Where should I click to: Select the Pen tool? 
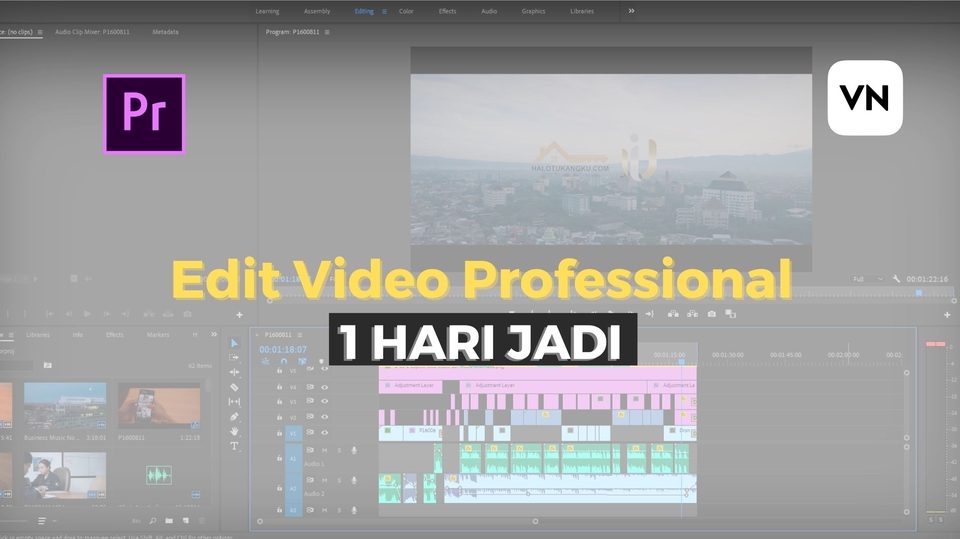(234, 416)
